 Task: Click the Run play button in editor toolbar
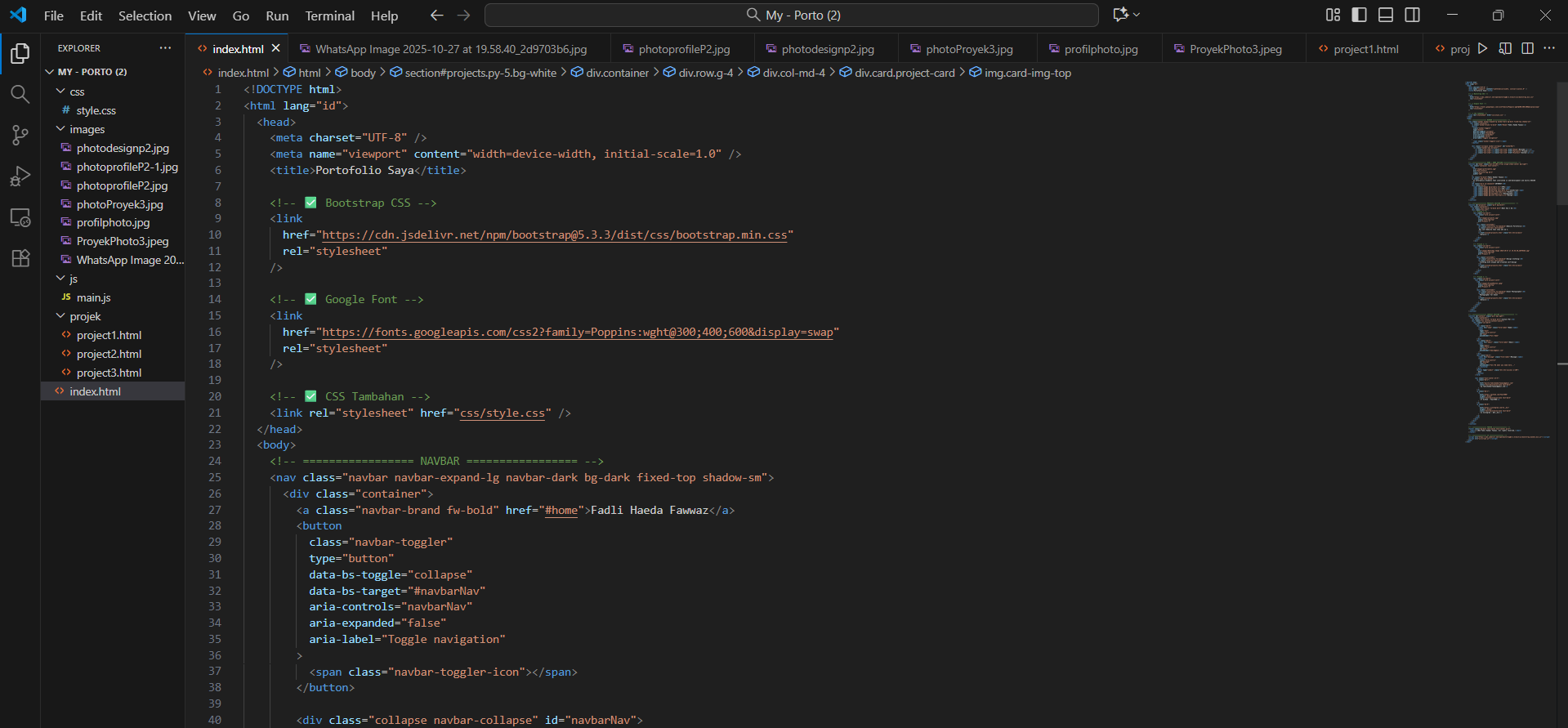click(x=1483, y=49)
